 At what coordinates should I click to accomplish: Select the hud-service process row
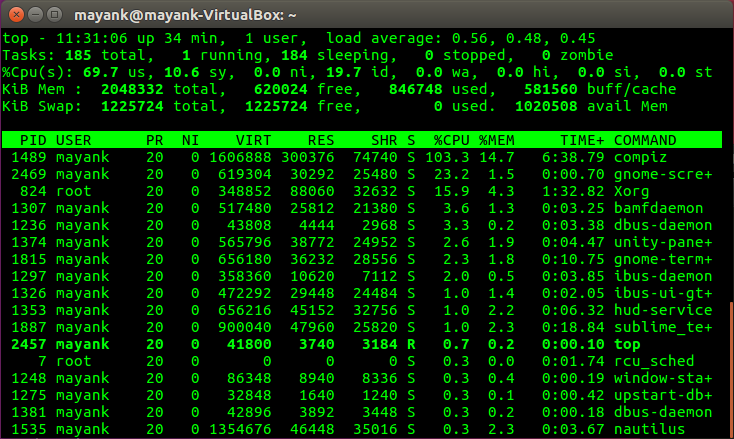361,310
